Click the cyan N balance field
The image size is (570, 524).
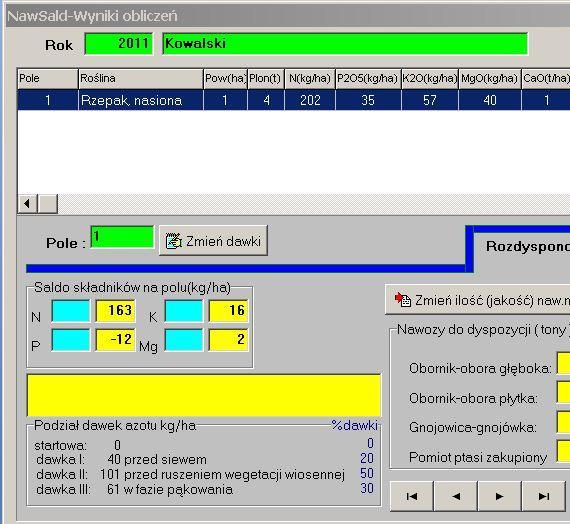71,311
